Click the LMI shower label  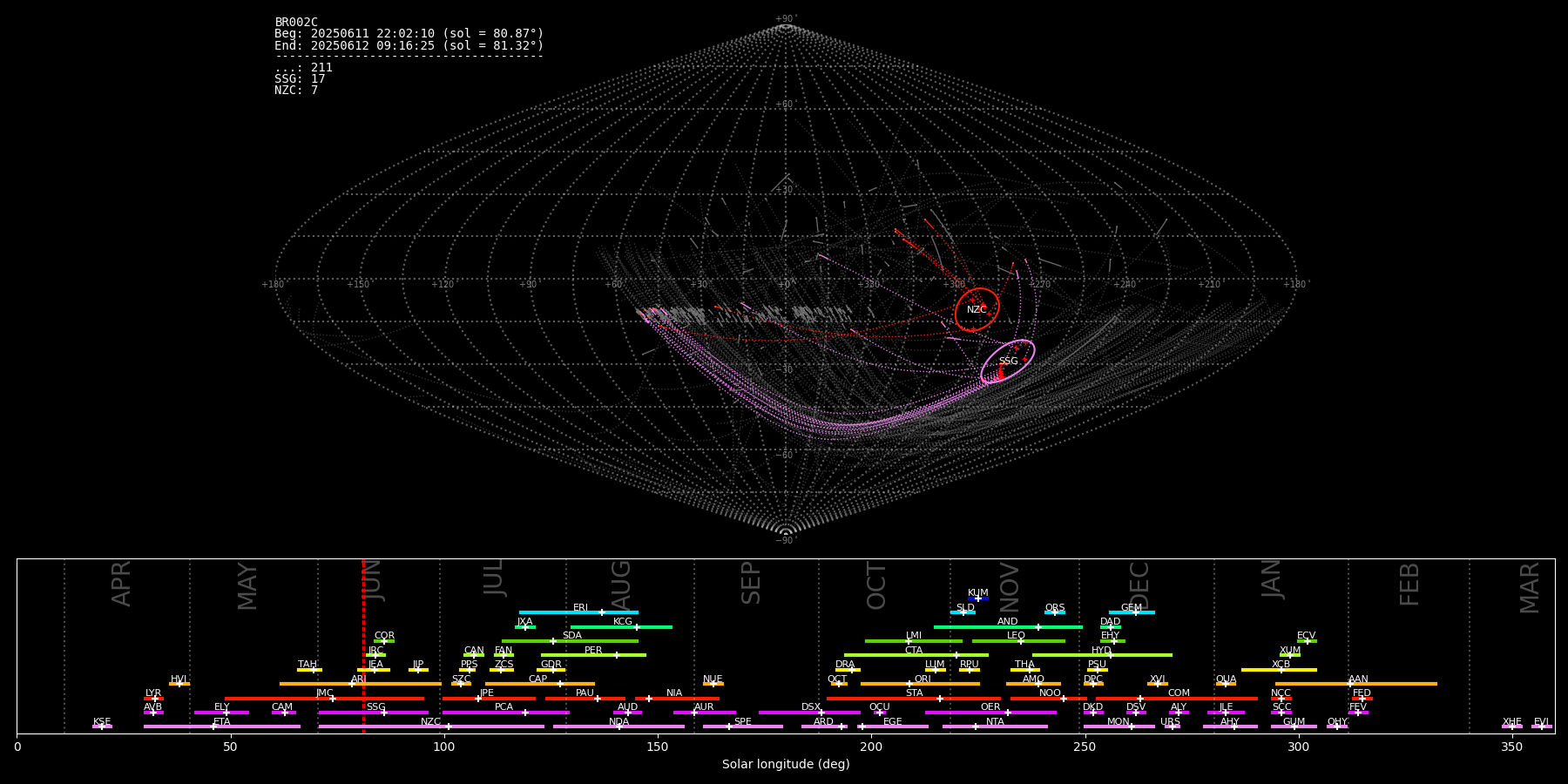click(x=914, y=636)
